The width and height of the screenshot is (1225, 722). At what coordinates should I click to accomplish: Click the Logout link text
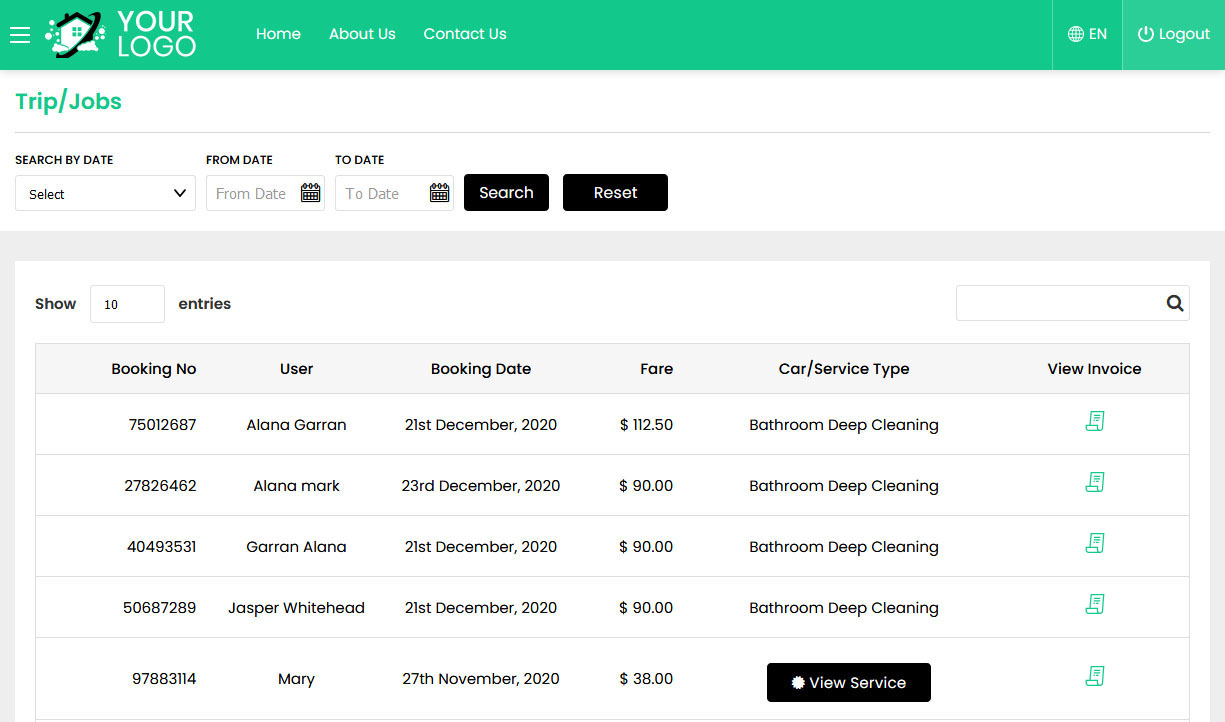pyautogui.click(x=1184, y=34)
